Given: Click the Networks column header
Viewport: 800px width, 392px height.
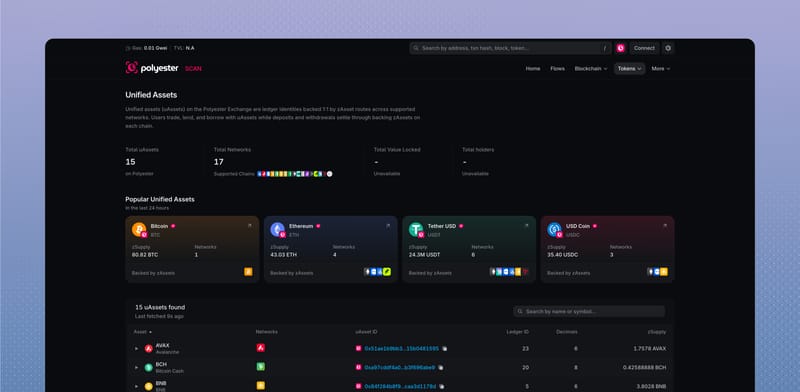Looking at the screenshot, I should pyautogui.click(x=266, y=332).
